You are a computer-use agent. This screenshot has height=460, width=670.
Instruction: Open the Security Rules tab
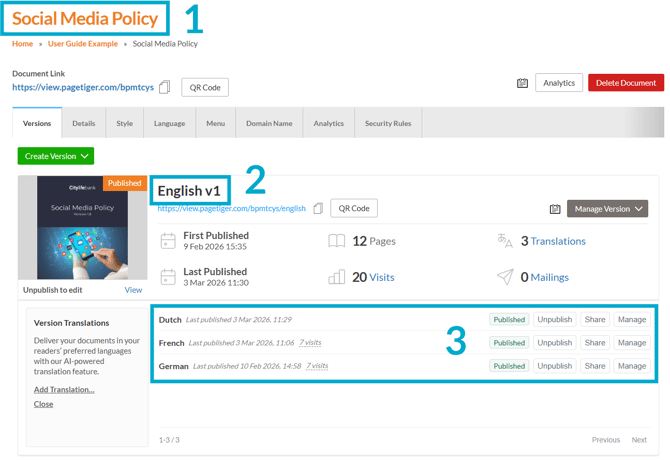(x=388, y=123)
